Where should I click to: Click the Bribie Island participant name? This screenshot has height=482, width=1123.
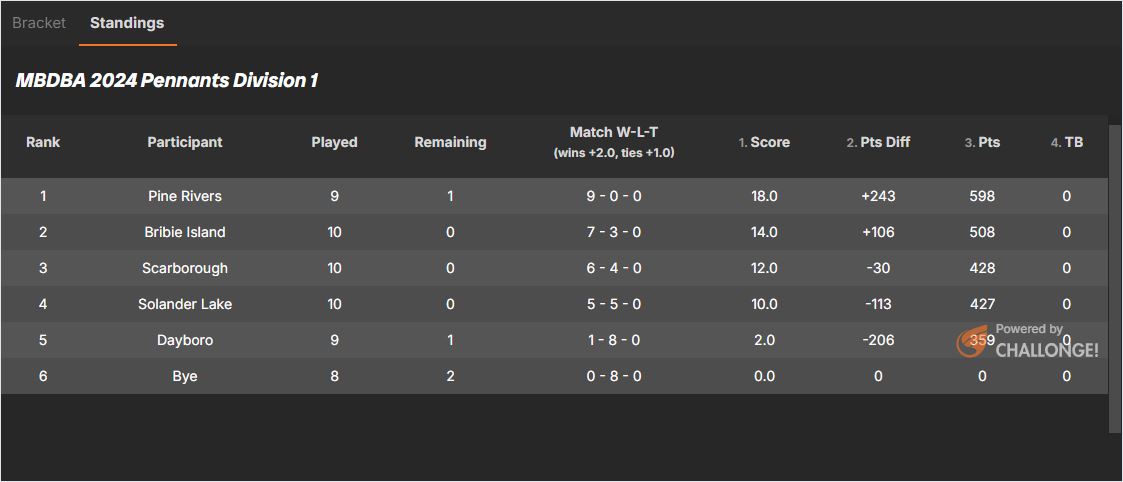coord(185,232)
